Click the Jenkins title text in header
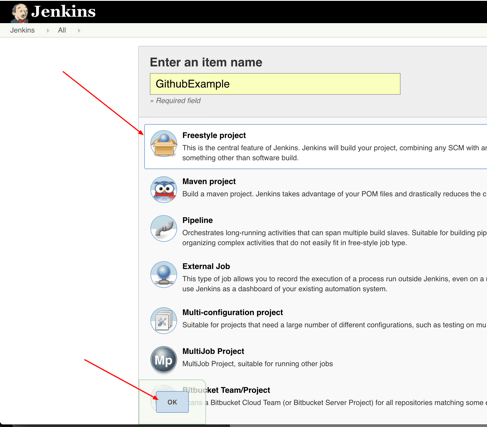The image size is (487, 427). (63, 12)
